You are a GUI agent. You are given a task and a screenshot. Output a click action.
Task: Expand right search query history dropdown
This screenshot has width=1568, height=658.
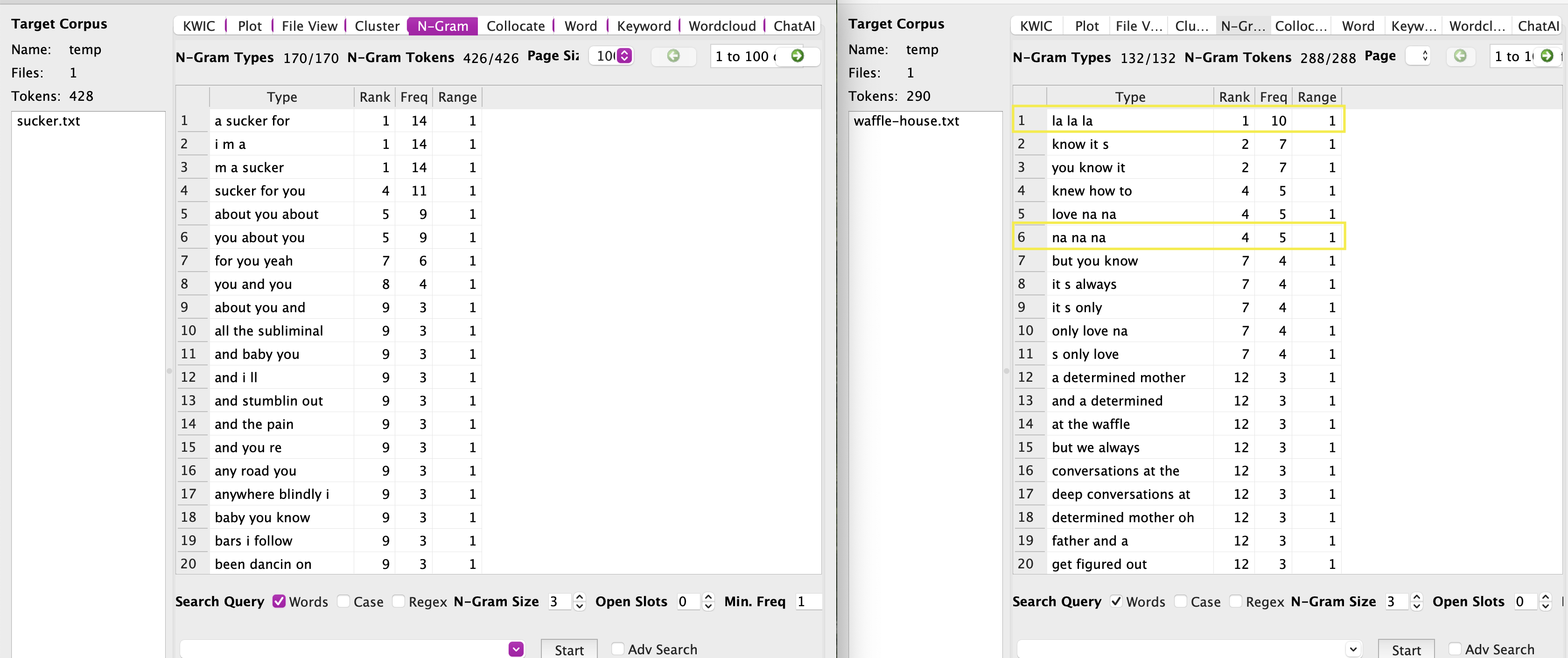[1352, 649]
